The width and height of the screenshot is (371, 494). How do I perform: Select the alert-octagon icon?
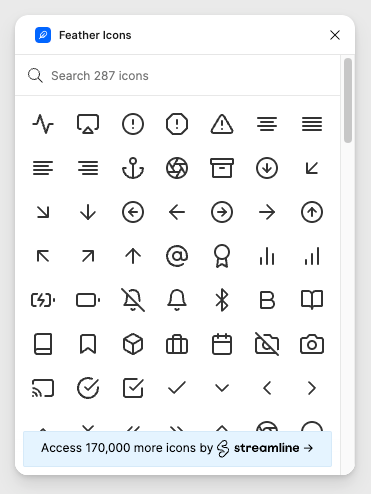tap(177, 124)
